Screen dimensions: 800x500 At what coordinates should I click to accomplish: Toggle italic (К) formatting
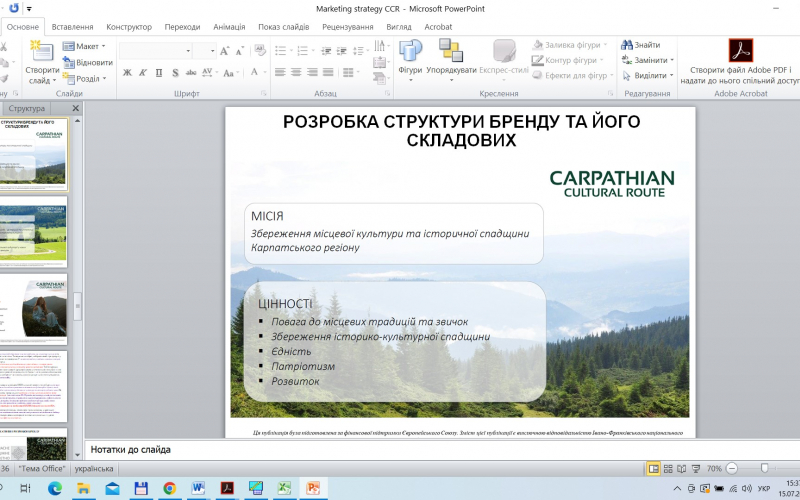[143, 73]
